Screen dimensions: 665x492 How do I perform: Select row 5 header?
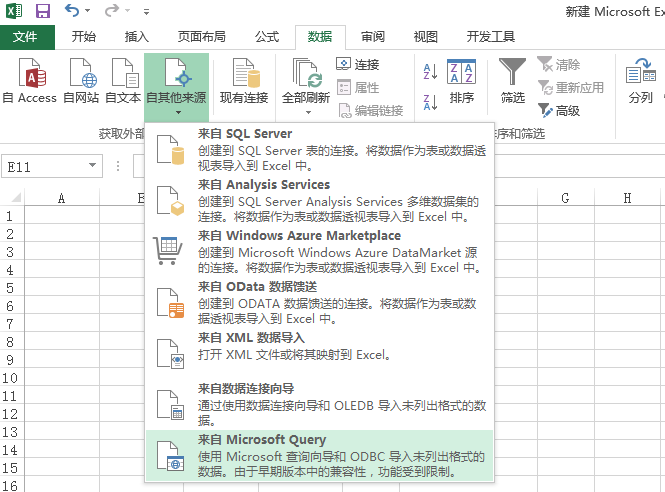[x=11, y=288]
